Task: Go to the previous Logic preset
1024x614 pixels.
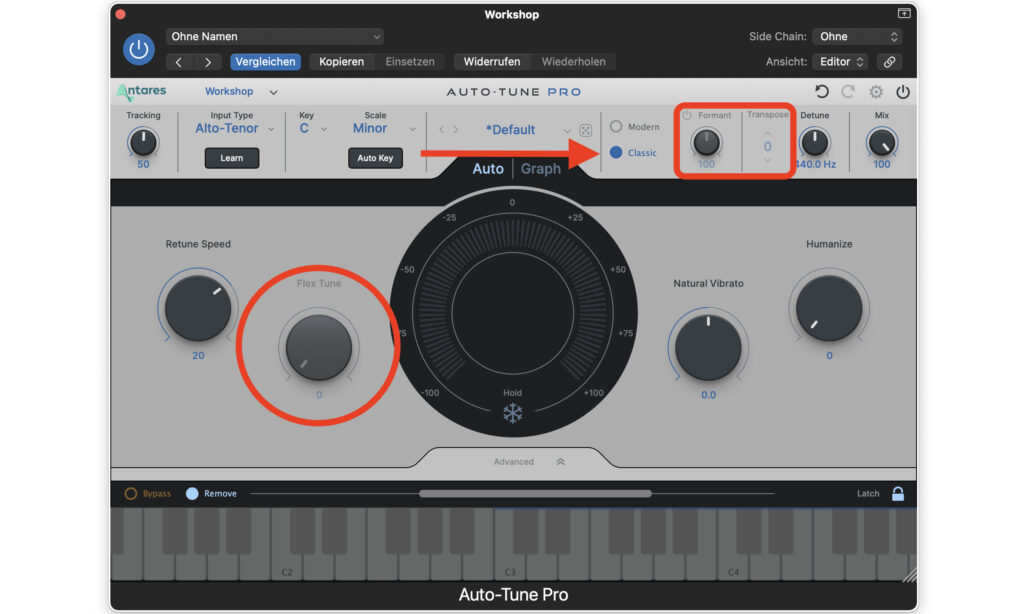Action: tap(178, 62)
